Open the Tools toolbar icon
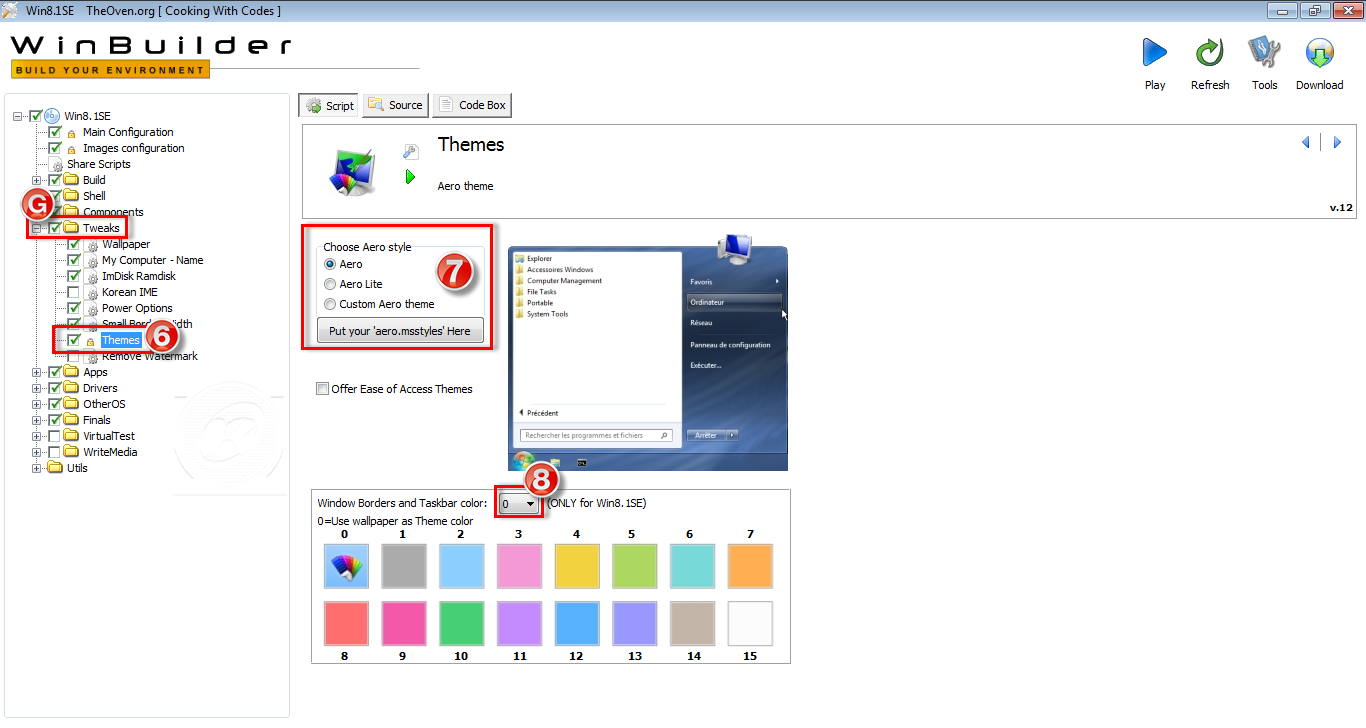Viewport: 1366px width, 728px height. 1264,52
